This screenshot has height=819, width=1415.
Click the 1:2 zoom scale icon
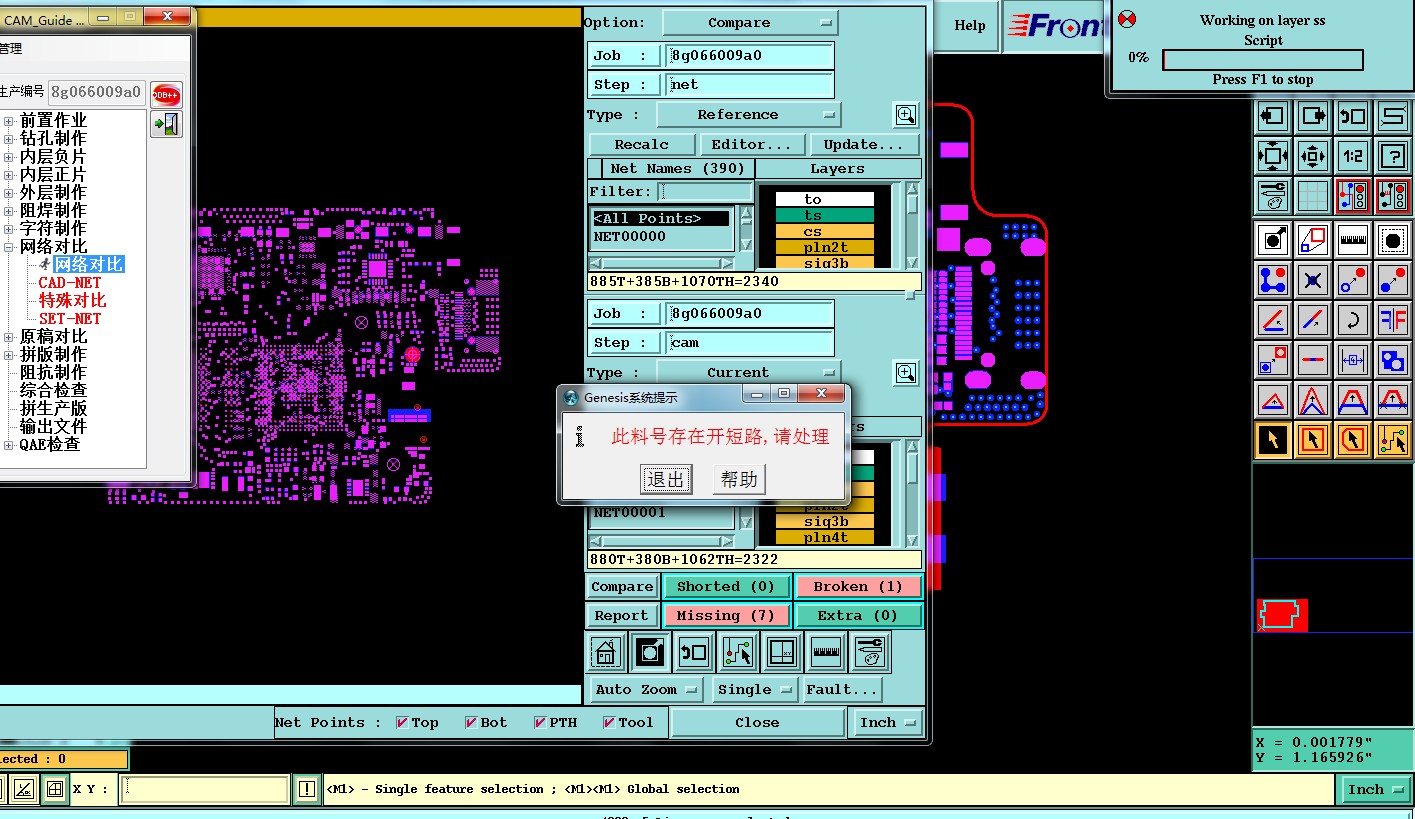pyautogui.click(x=1353, y=156)
